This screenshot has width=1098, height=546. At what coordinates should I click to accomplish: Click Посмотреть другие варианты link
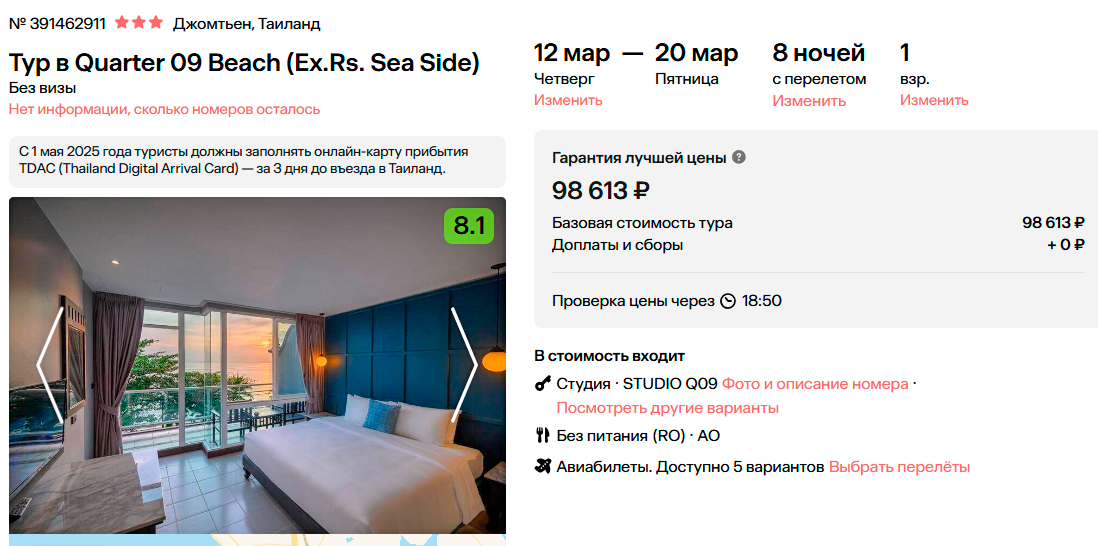click(x=667, y=408)
